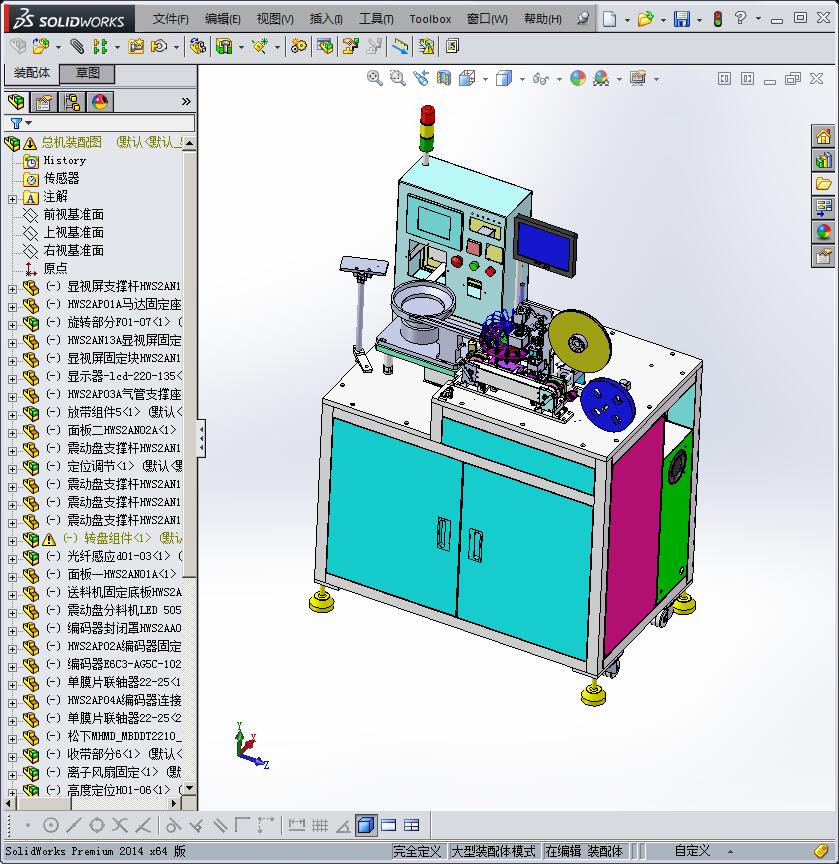
Task: Click the status bar yellow tag icon
Action: 821,851
